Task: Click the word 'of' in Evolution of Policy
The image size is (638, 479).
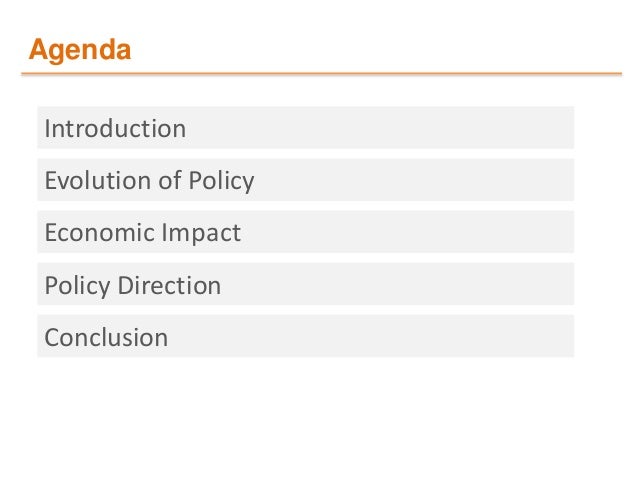Action: pyautogui.click(x=170, y=180)
